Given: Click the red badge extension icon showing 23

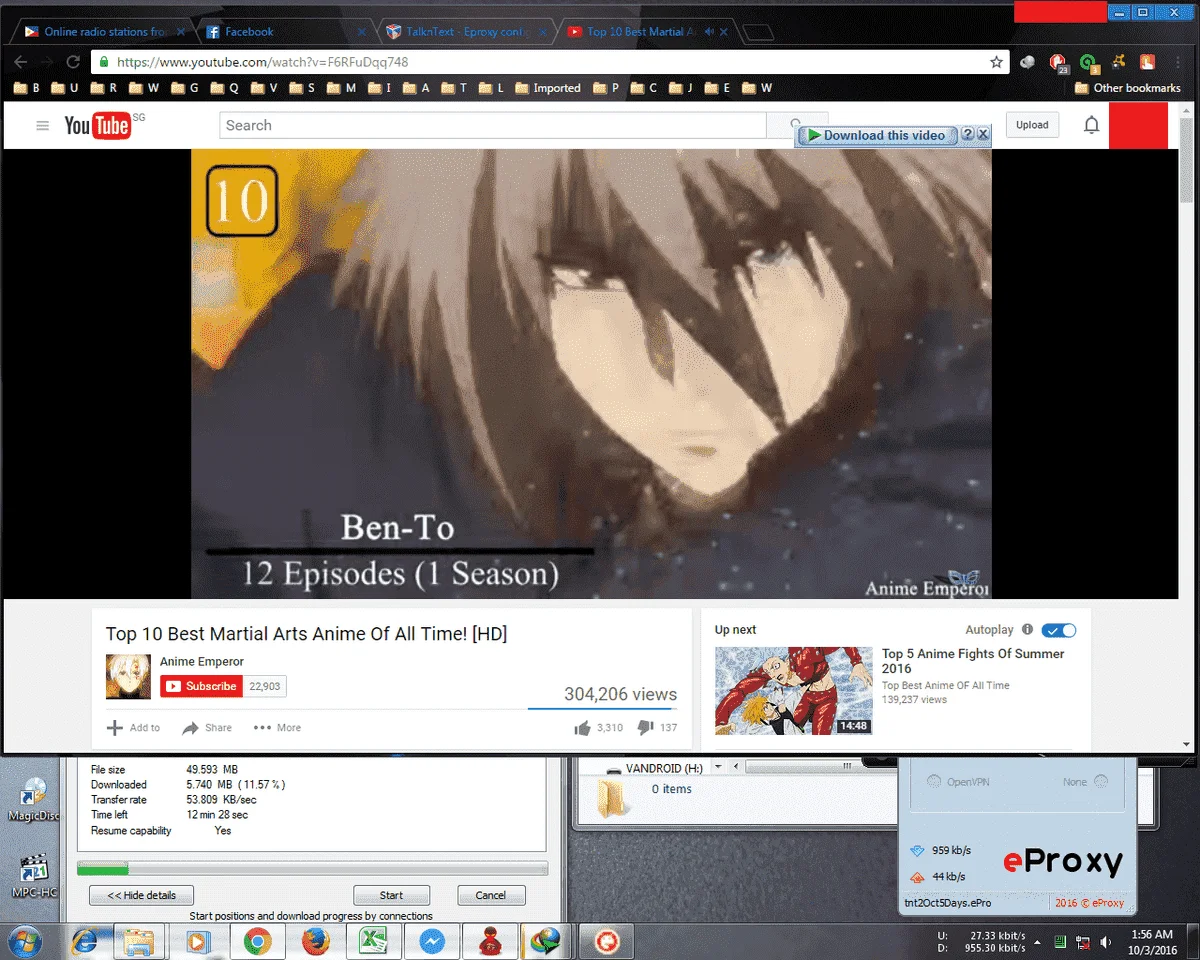Looking at the screenshot, I should tap(1059, 63).
